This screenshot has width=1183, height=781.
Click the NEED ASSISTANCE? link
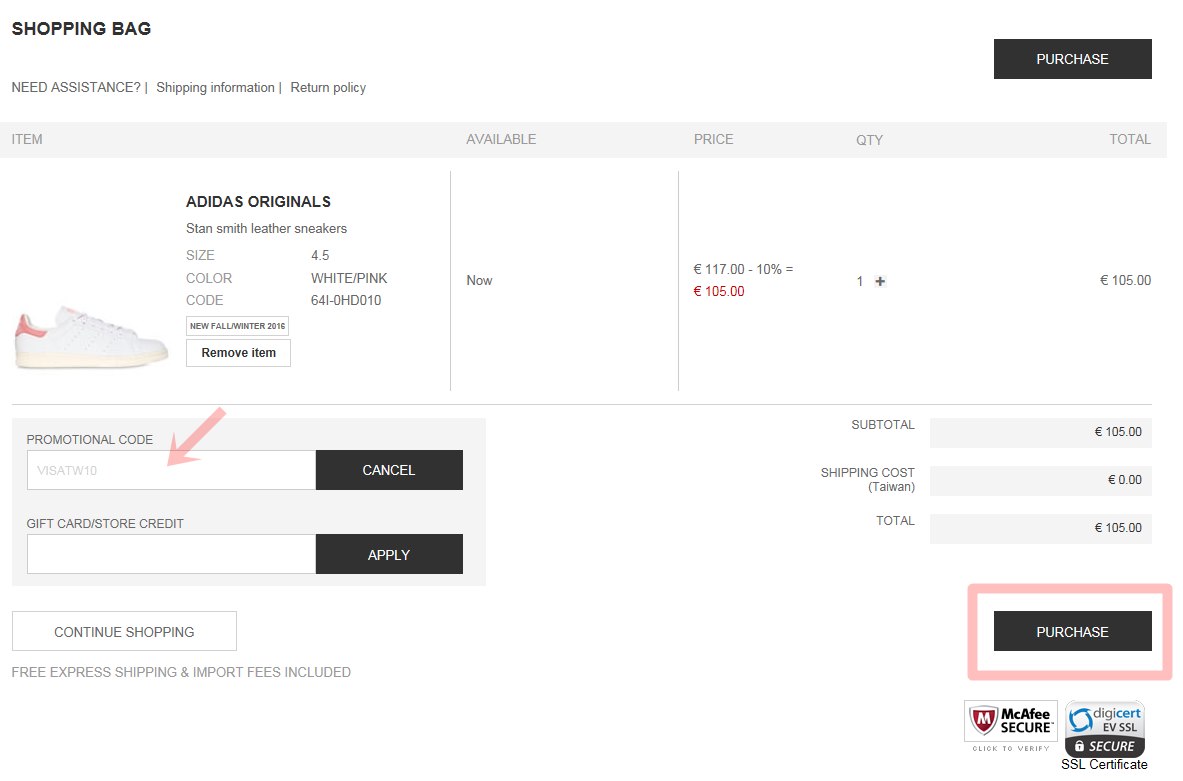(x=76, y=88)
